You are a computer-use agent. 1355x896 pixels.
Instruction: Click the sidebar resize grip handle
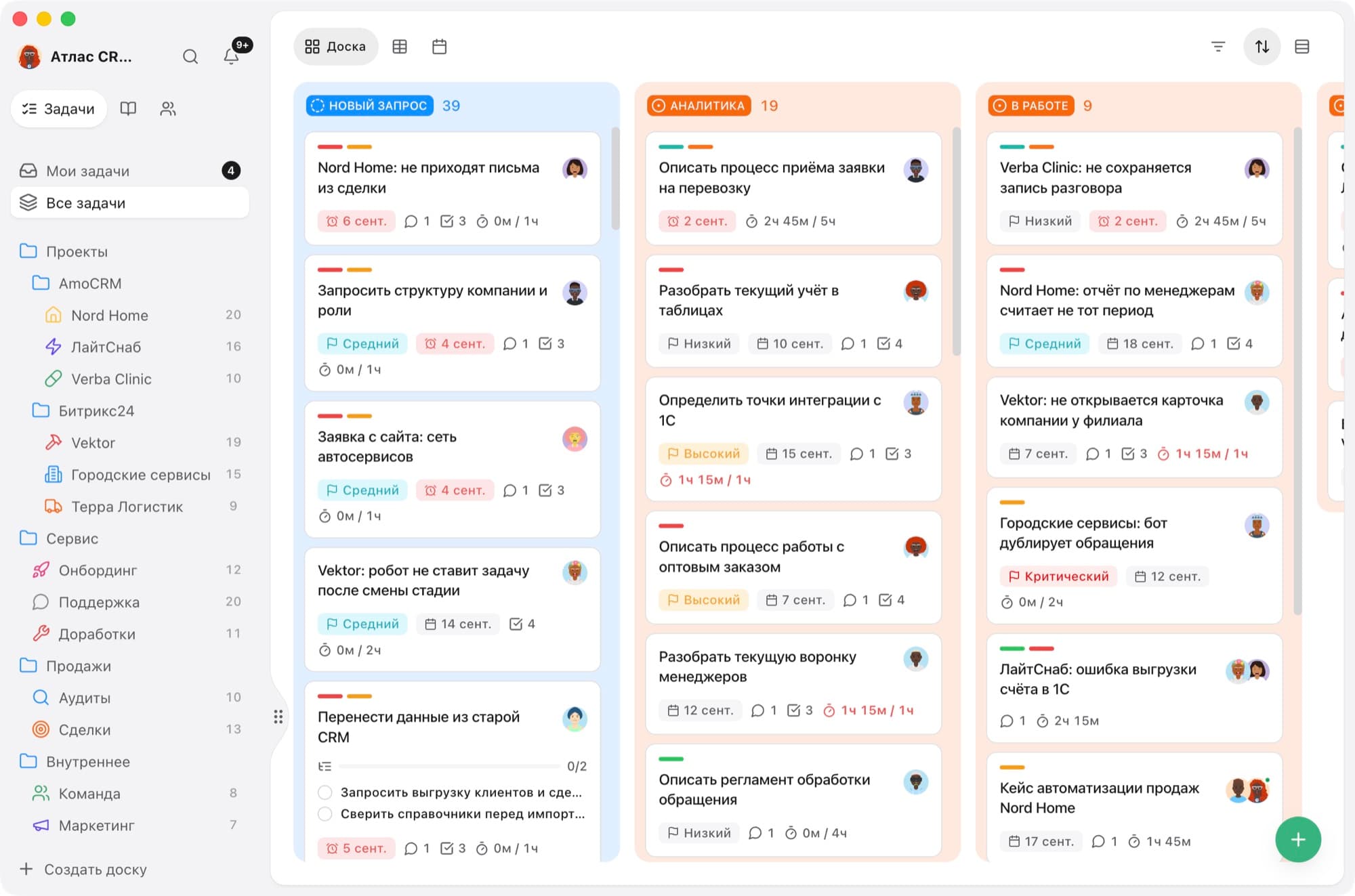click(x=278, y=717)
